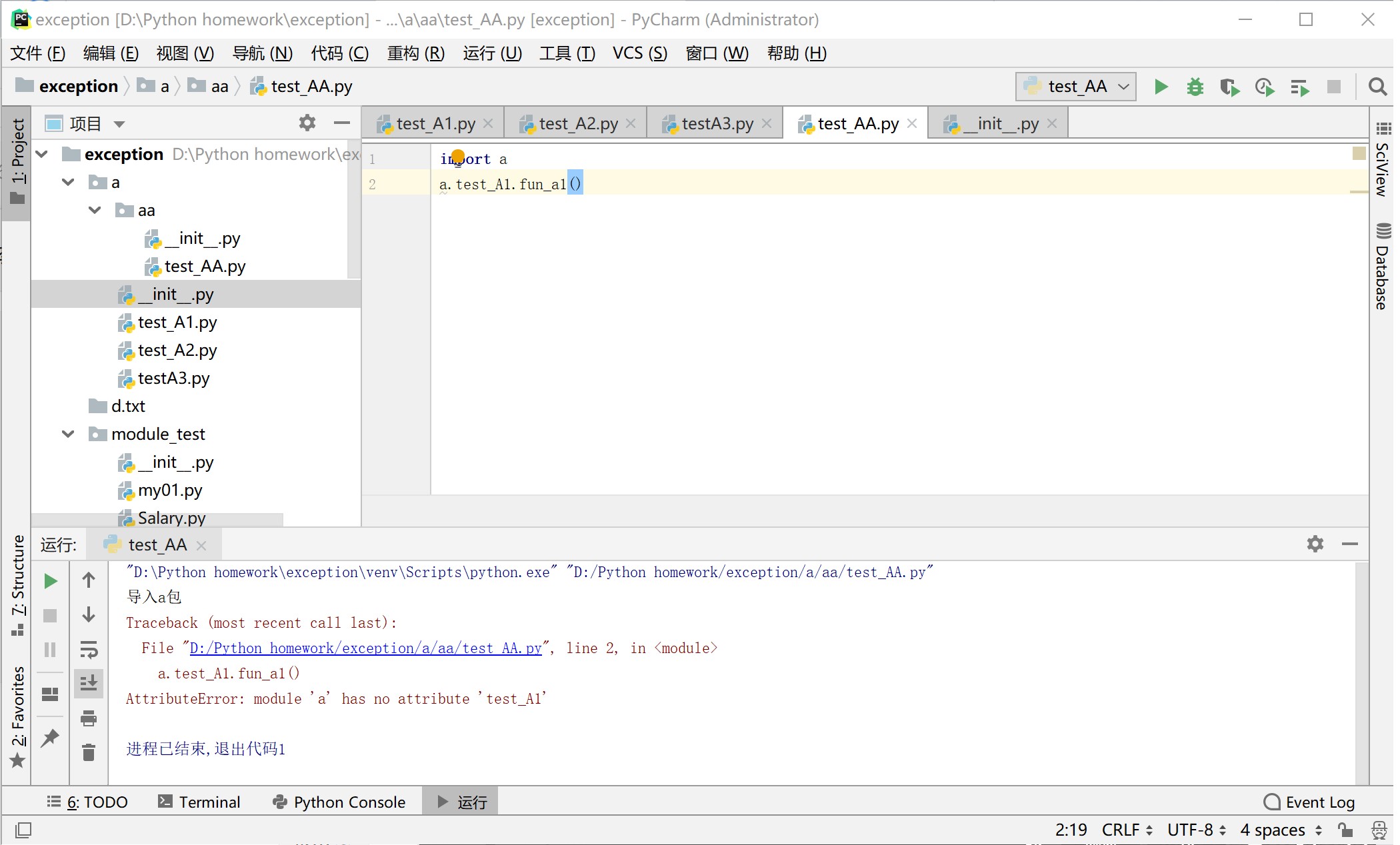Open the SciView side panel
This screenshot has height=845, width=1400.
1383,159
